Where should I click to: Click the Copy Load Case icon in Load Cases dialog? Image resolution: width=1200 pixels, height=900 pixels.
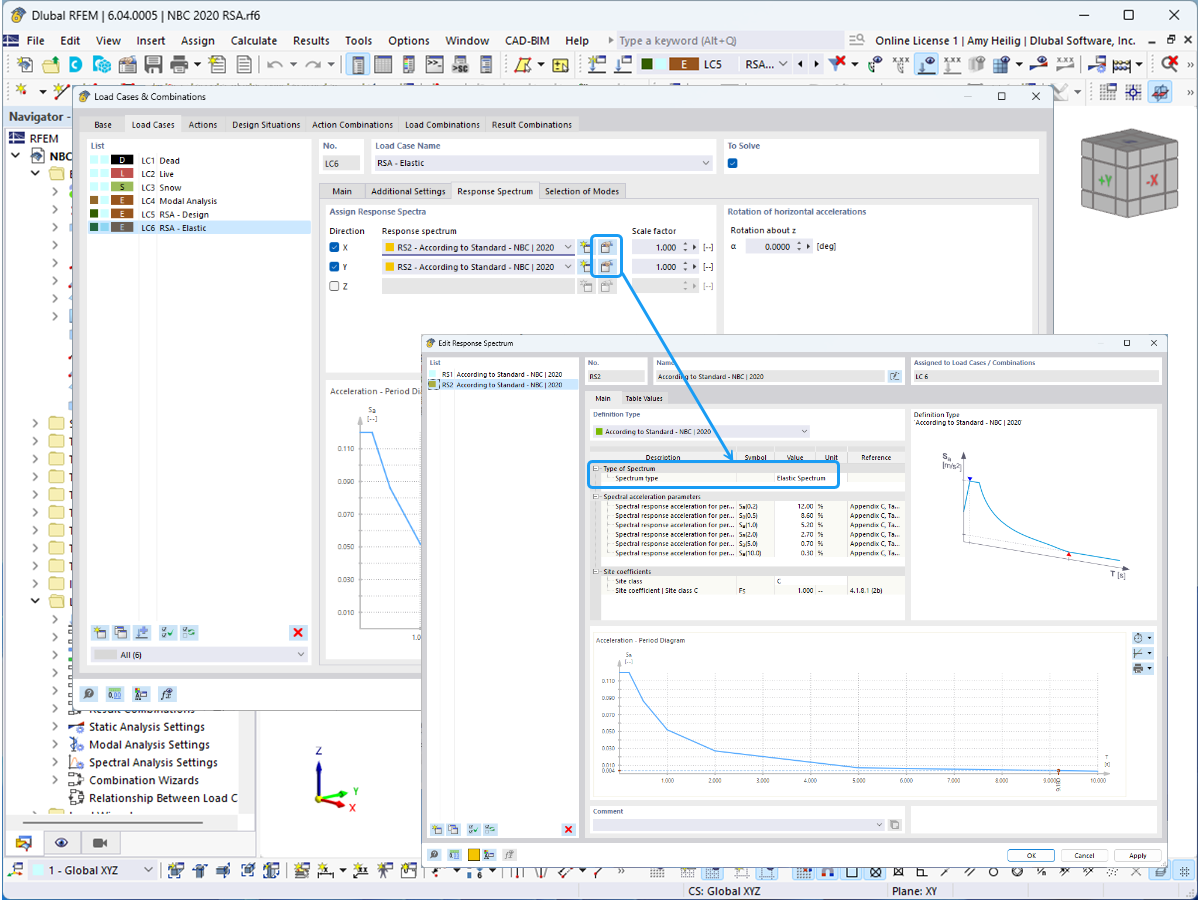(119, 632)
